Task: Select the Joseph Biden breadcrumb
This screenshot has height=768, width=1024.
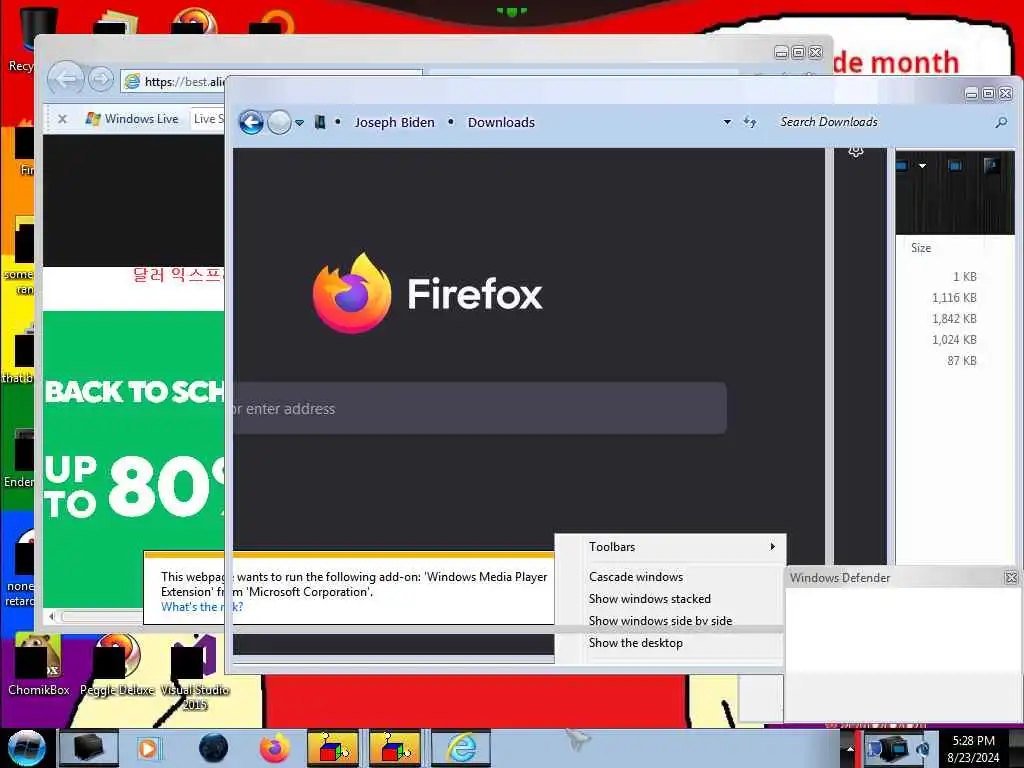Action: click(394, 122)
